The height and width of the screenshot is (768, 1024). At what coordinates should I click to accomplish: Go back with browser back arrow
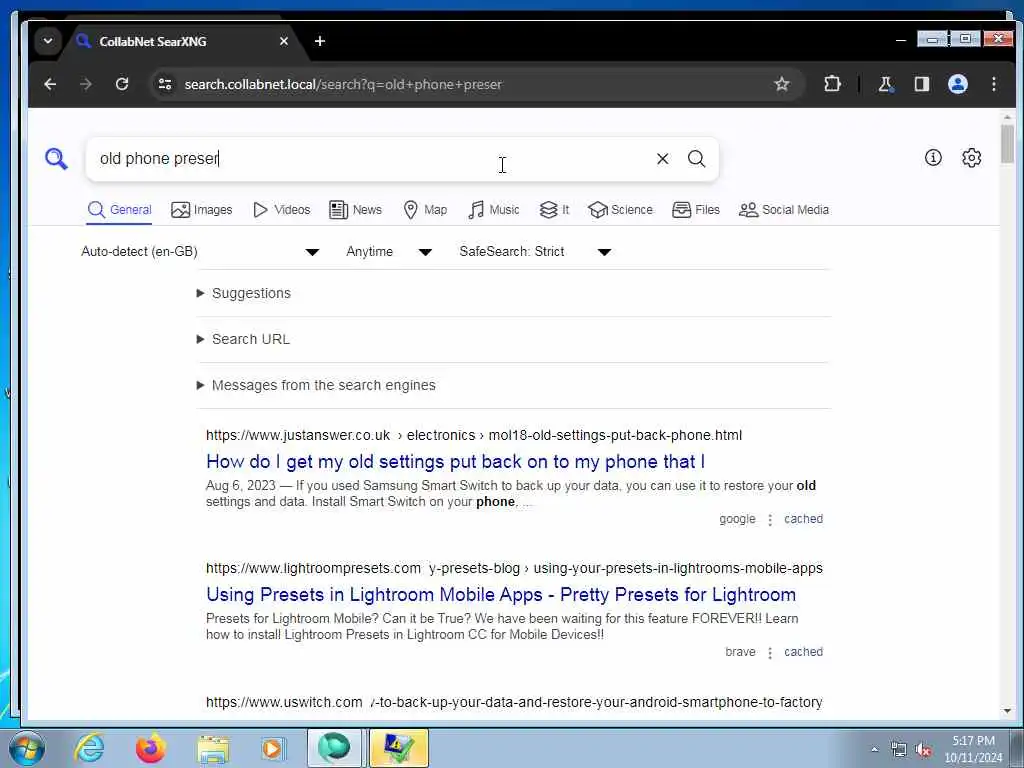tap(50, 84)
